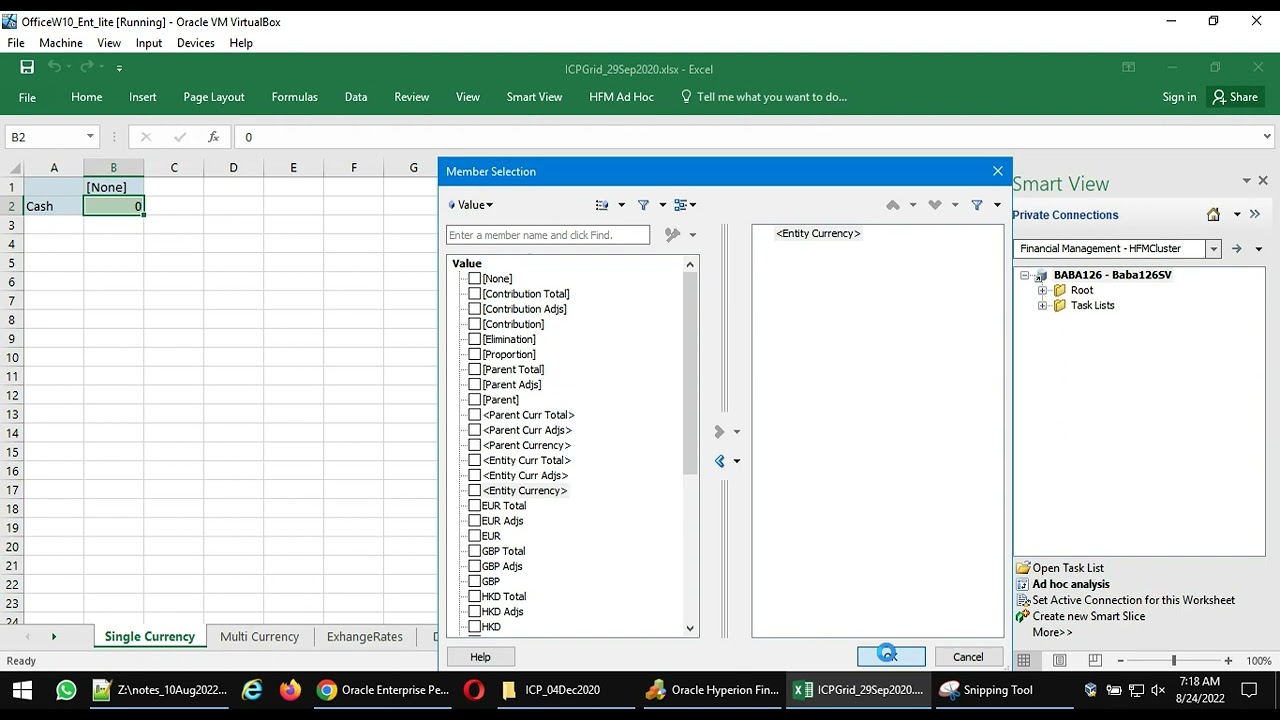Check the GBP checkbox
The height and width of the screenshot is (720, 1280).
[x=475, y=581]
